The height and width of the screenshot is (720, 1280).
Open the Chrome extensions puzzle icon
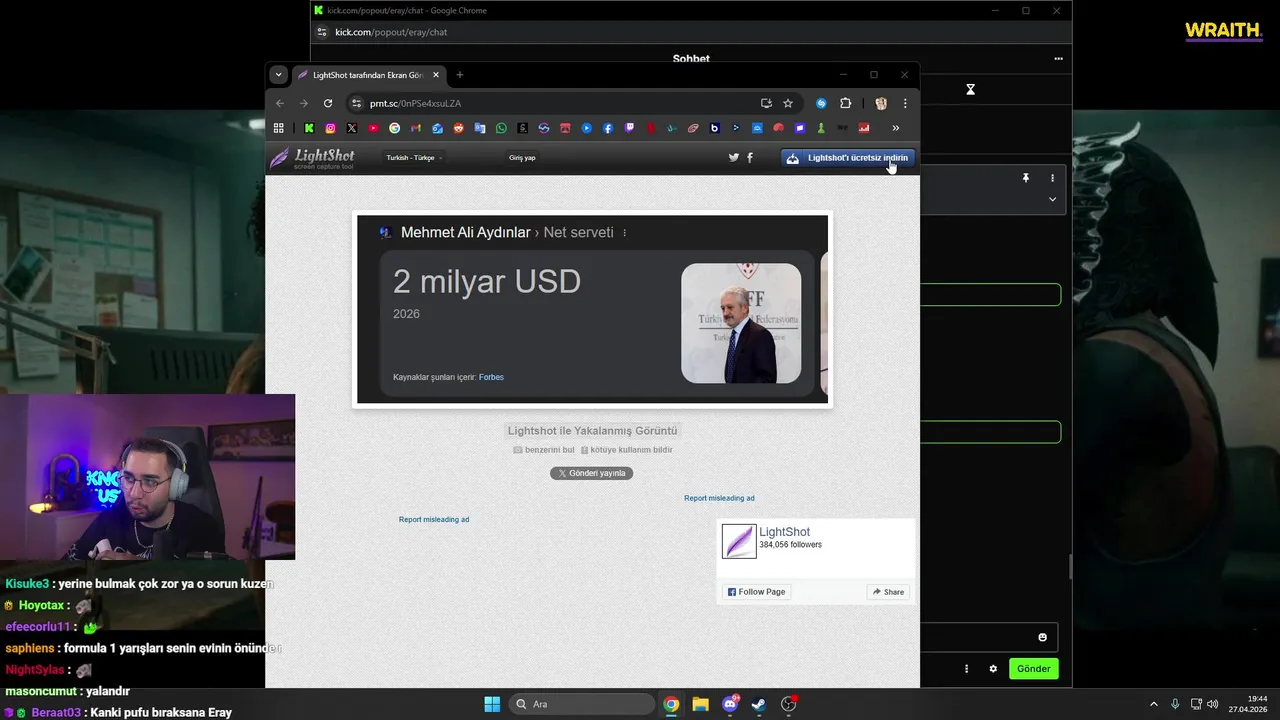[845, 103]
